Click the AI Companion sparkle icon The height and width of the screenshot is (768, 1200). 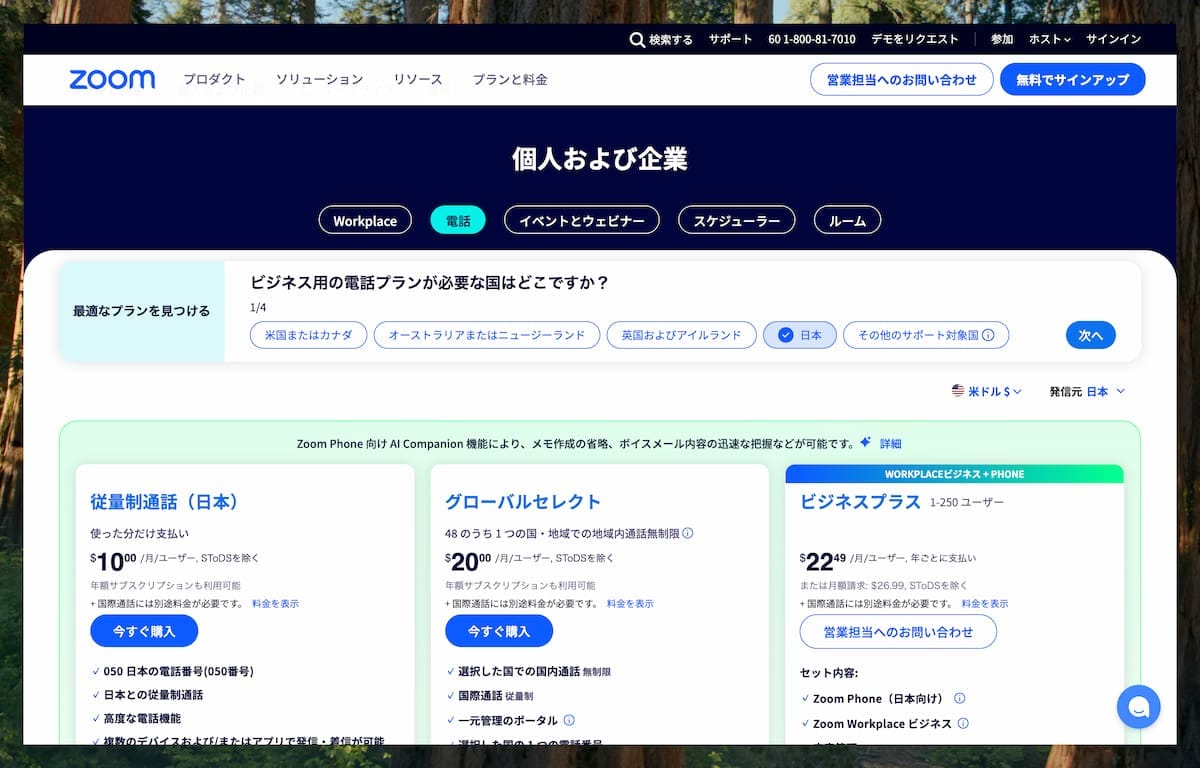pyautogui.click(x=865, y=442)
